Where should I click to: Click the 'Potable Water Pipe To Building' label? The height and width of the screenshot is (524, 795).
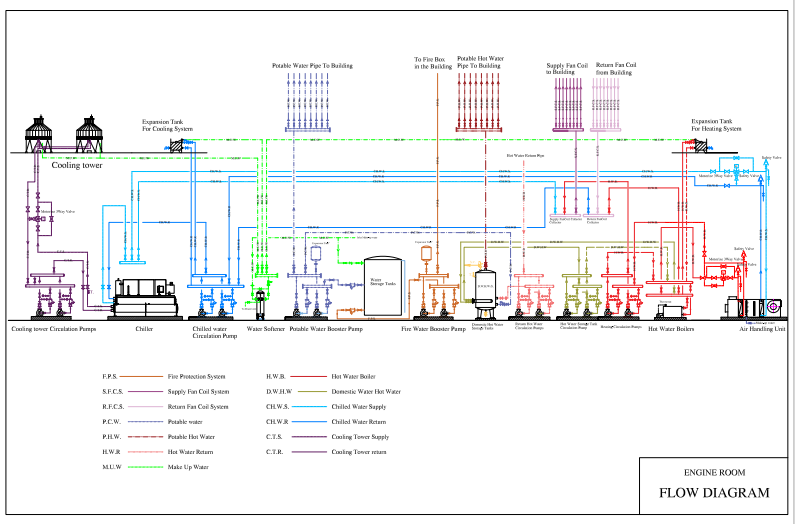coord(312,66)
